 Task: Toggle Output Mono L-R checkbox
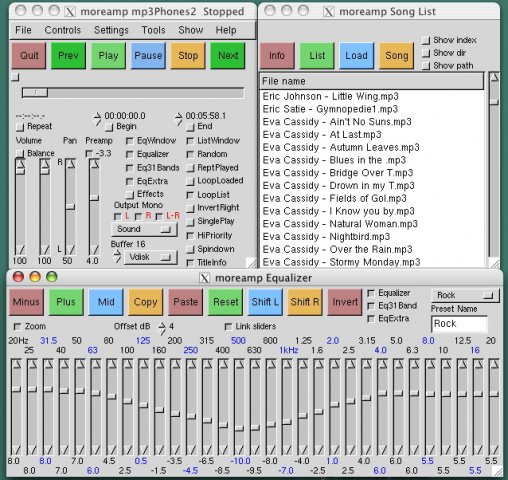tap(159, 217)
